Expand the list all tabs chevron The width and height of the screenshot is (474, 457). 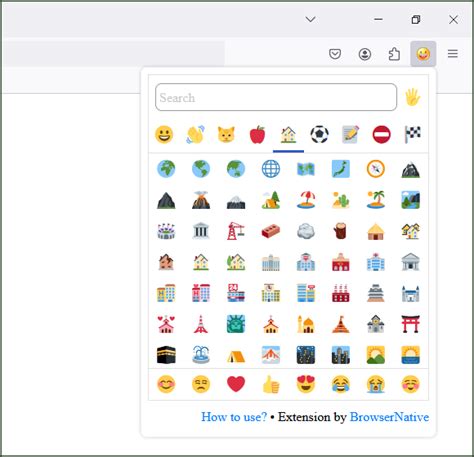click(310, 19)
